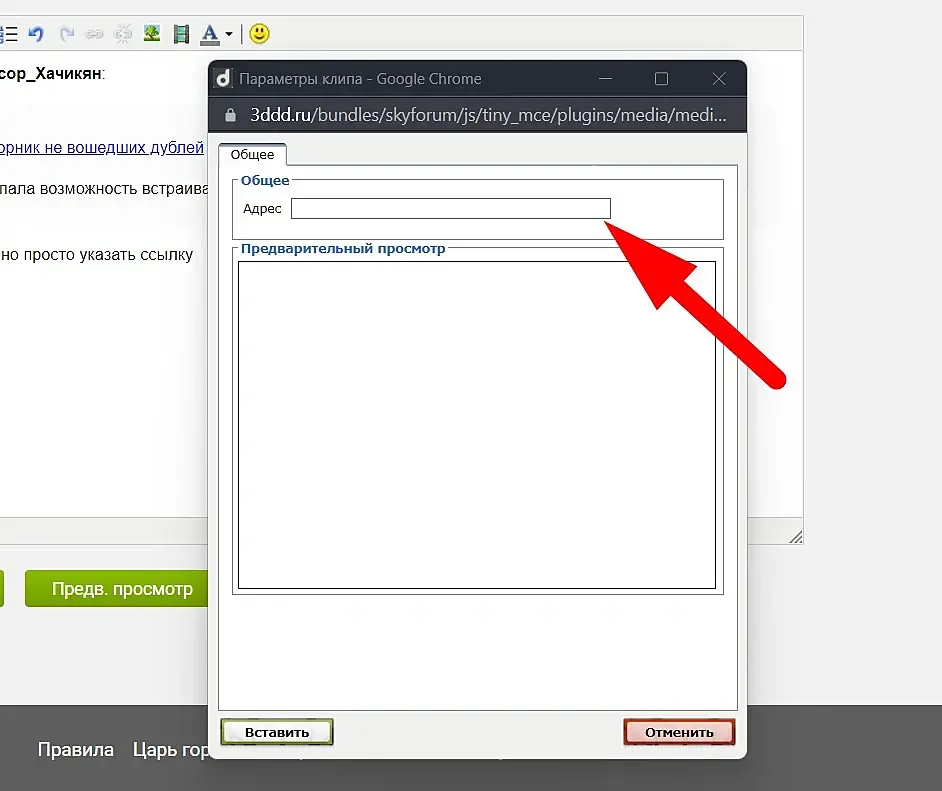Open the text color dropdown arrow
Viewport: 942px width, 791px height.
229,34
